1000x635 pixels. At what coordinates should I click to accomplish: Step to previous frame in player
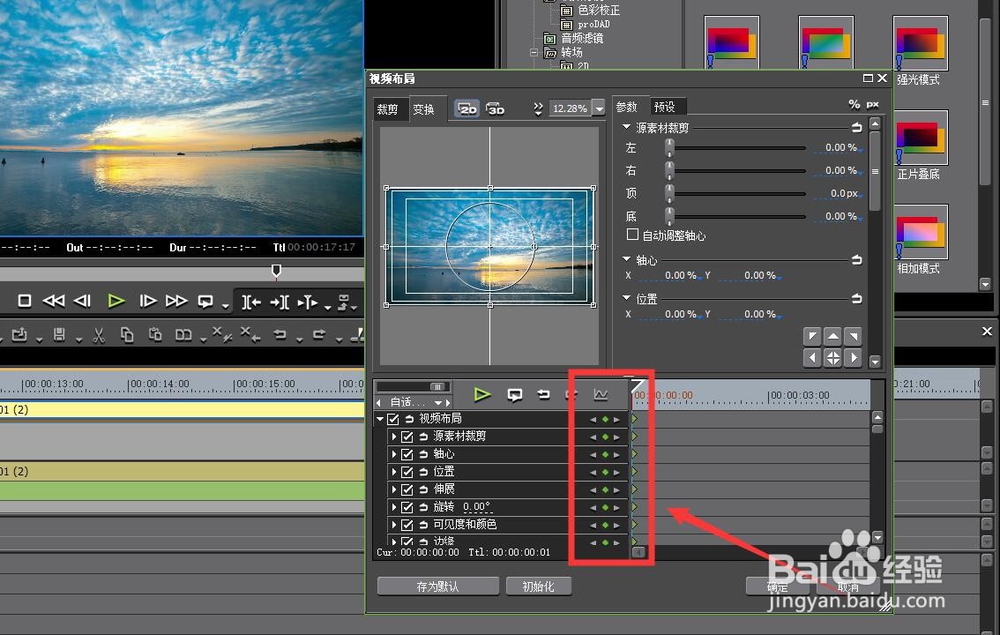(x=82, y=301)
